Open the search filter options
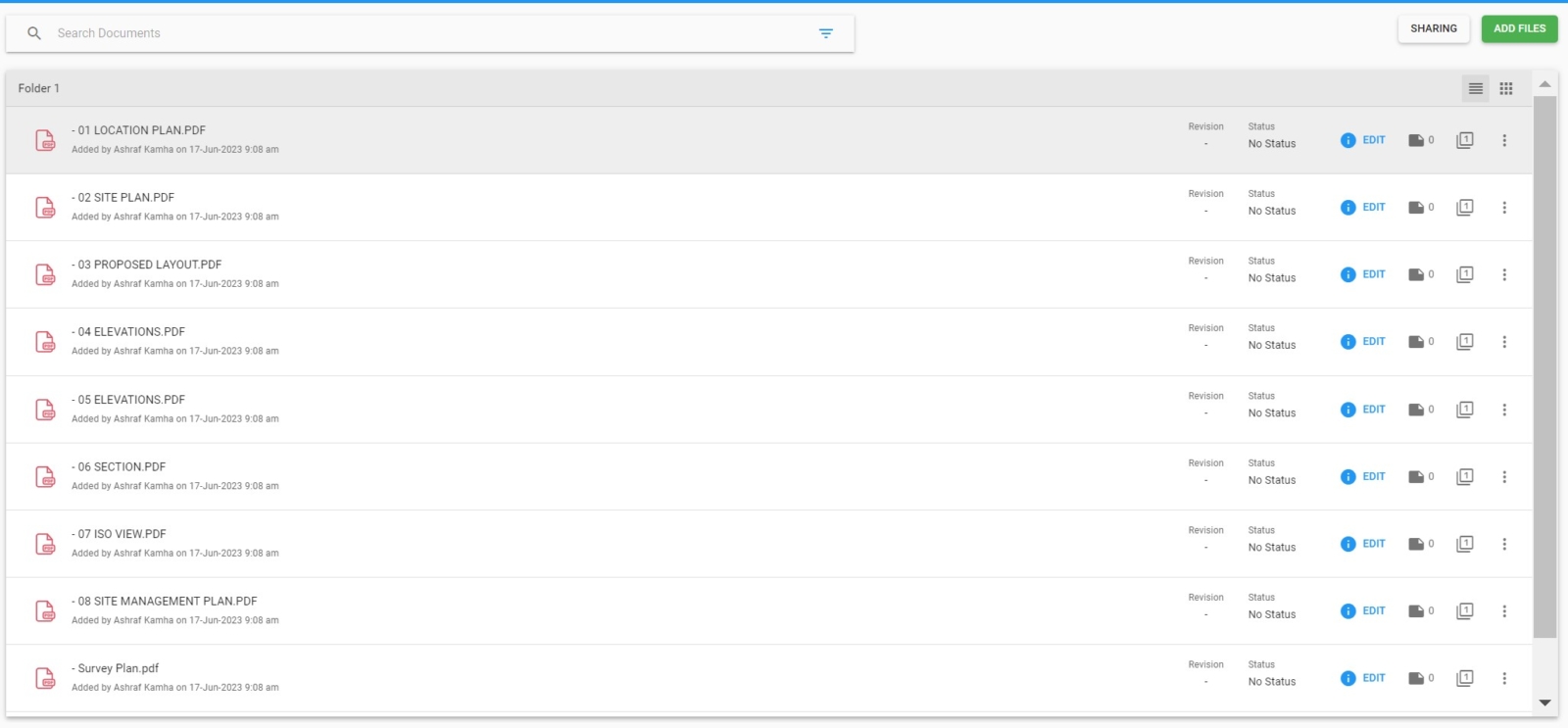 pos(826,33)
